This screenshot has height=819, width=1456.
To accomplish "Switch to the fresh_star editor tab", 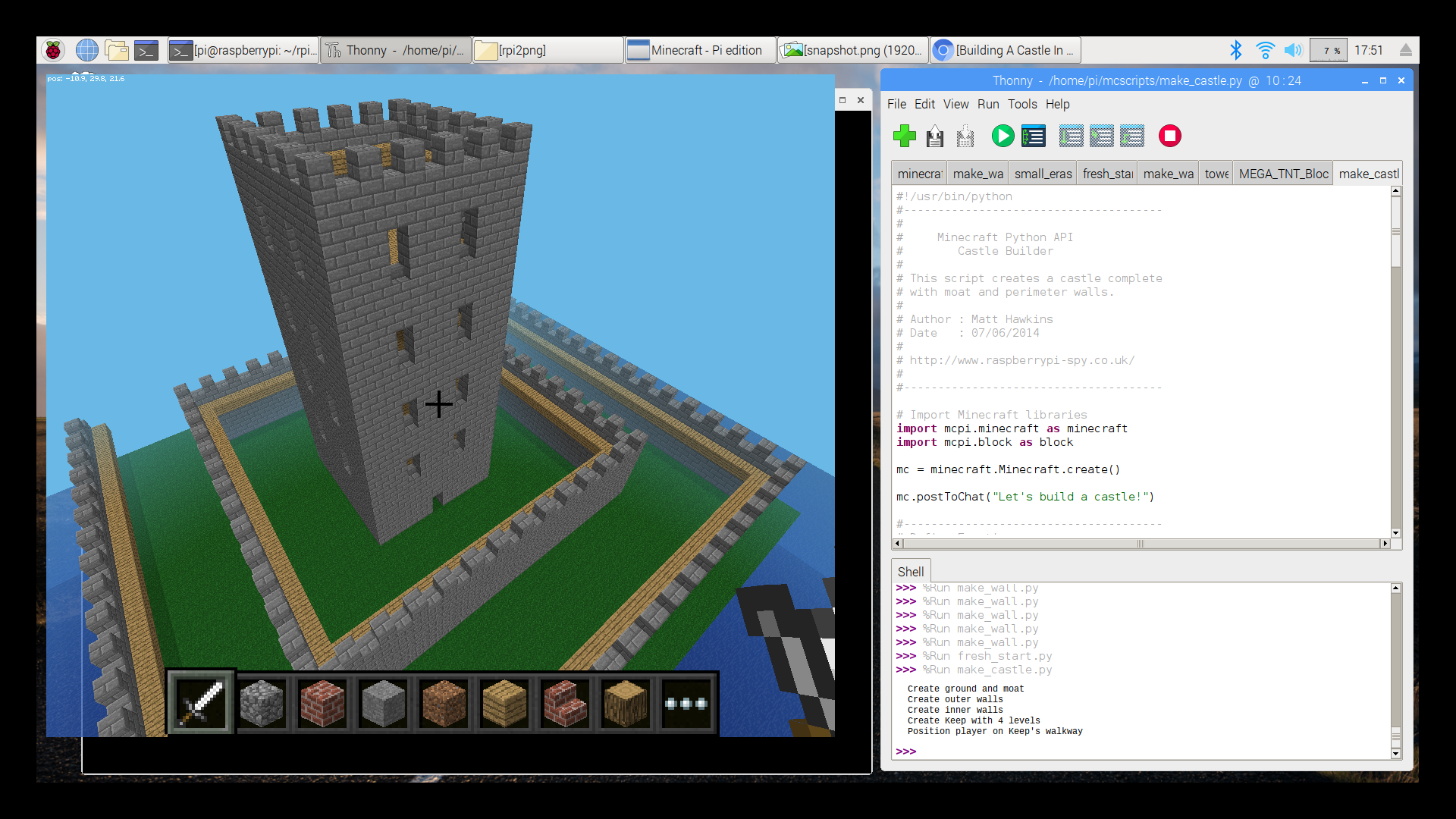I will point(1107,174).
